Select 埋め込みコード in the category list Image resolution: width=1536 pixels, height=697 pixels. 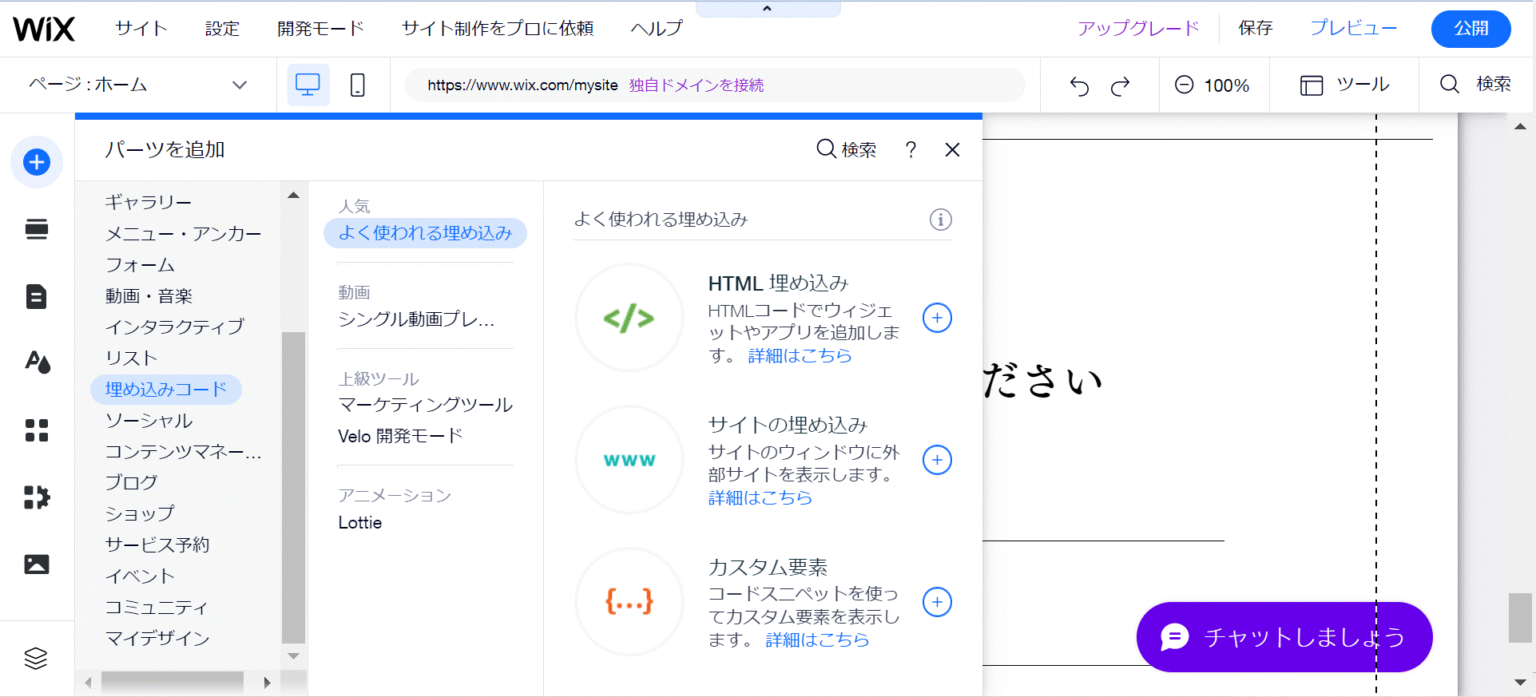coord(166,388)
